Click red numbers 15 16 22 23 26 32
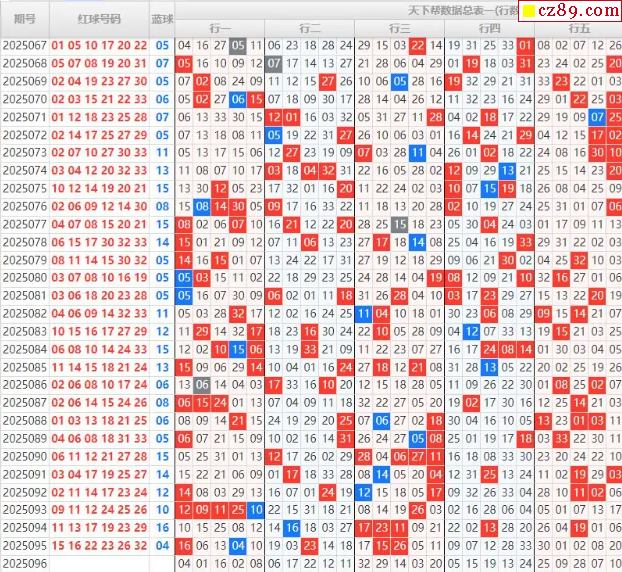The image size is (622, 572). coord(99,545)
